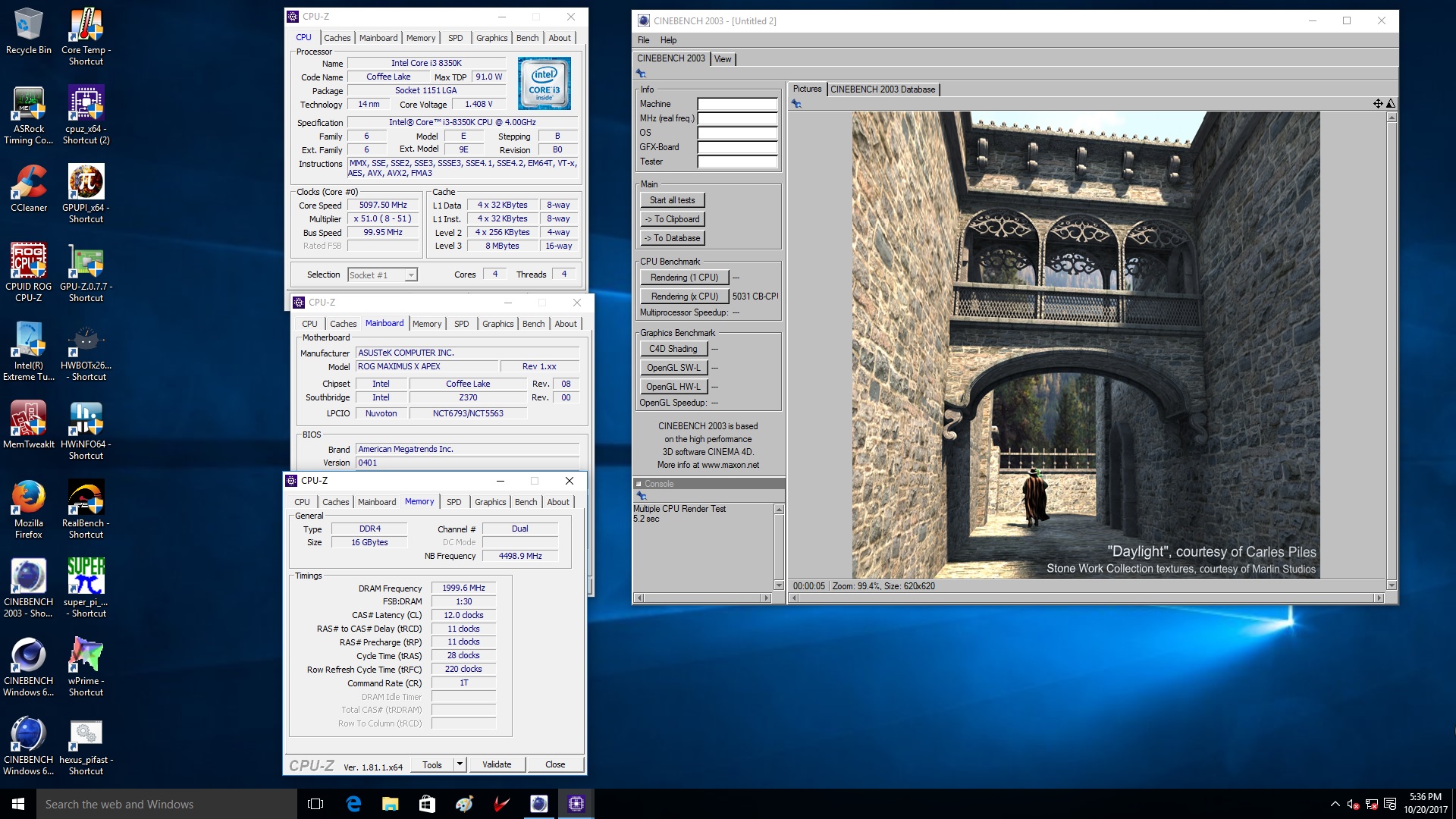Click the MHz (real freq.) input field

pos(737,118)
